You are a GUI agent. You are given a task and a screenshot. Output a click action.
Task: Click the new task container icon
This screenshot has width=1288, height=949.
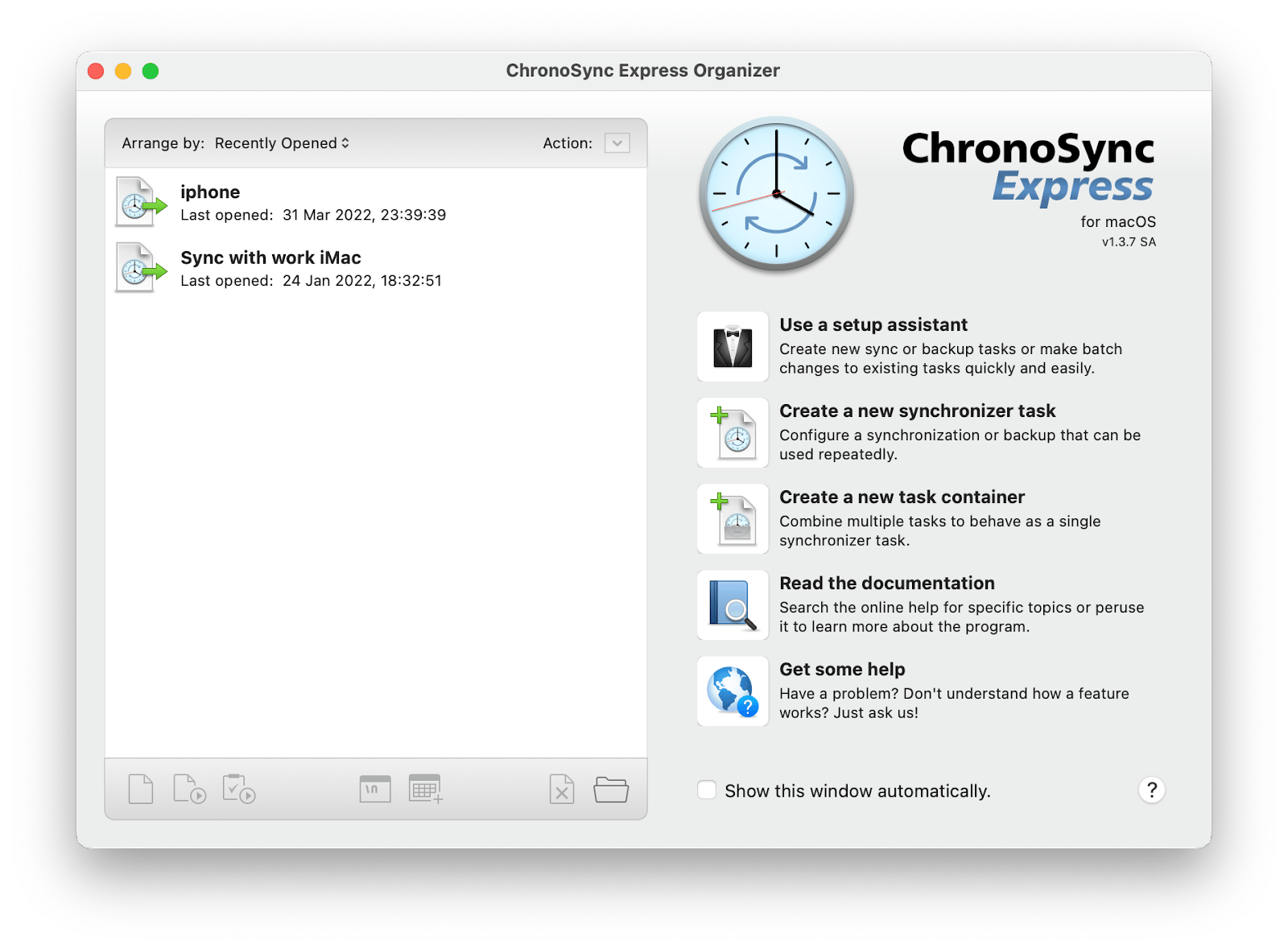(x=733, y=519)
